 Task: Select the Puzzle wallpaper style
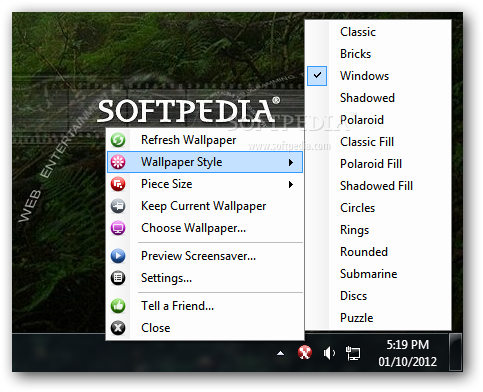(x=378, y=318)
